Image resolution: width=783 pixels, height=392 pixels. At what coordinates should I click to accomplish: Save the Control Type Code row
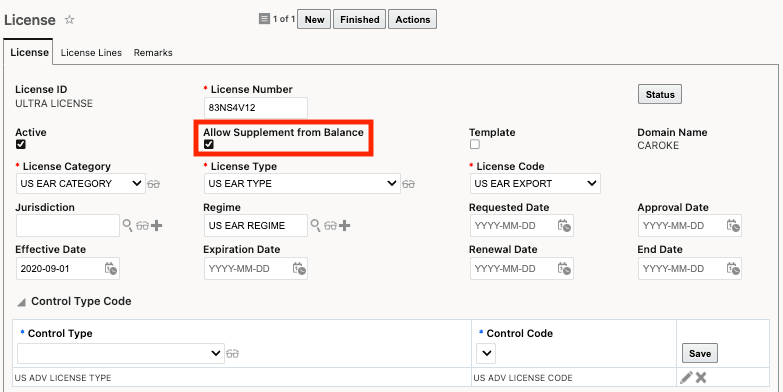click(x=700, y=353)
